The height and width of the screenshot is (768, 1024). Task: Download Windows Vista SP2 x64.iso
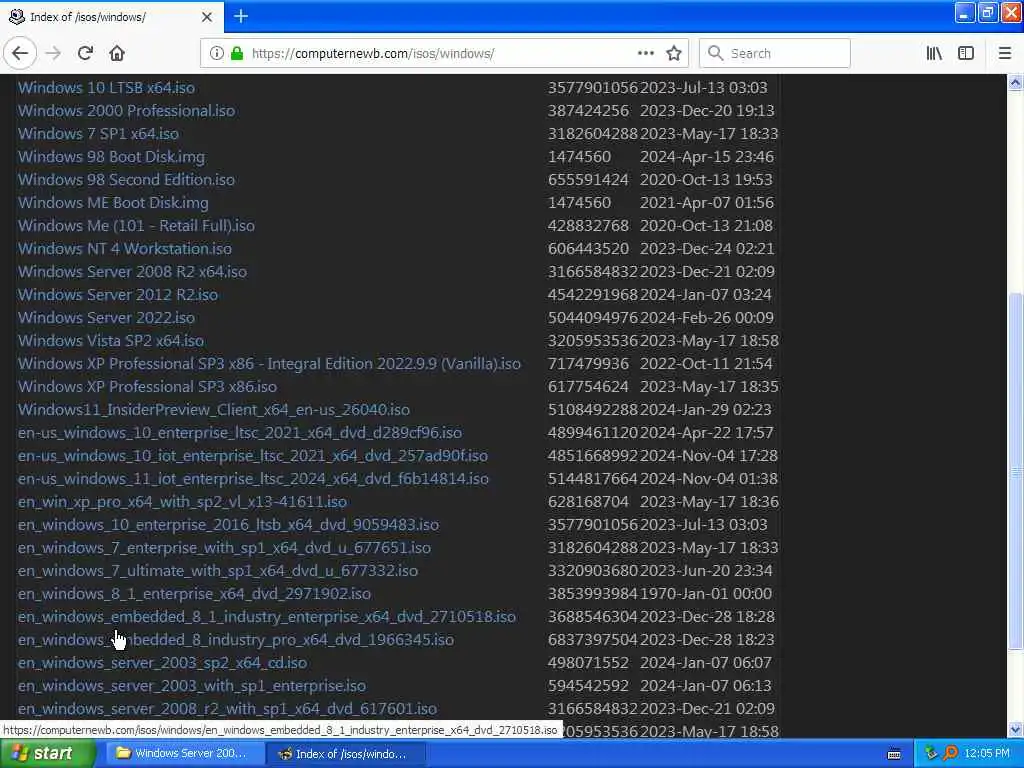coord(110,340)
